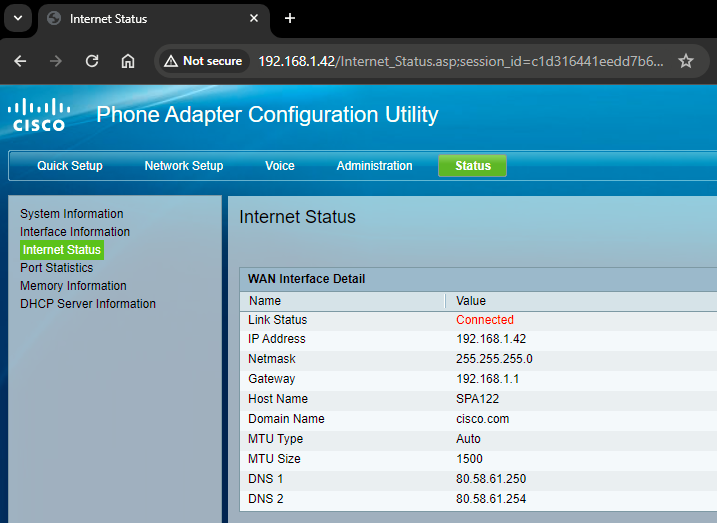The image size is (717, 523).
Task: Click the Netmask value 255.255.255.0
Action: (494, 359)
